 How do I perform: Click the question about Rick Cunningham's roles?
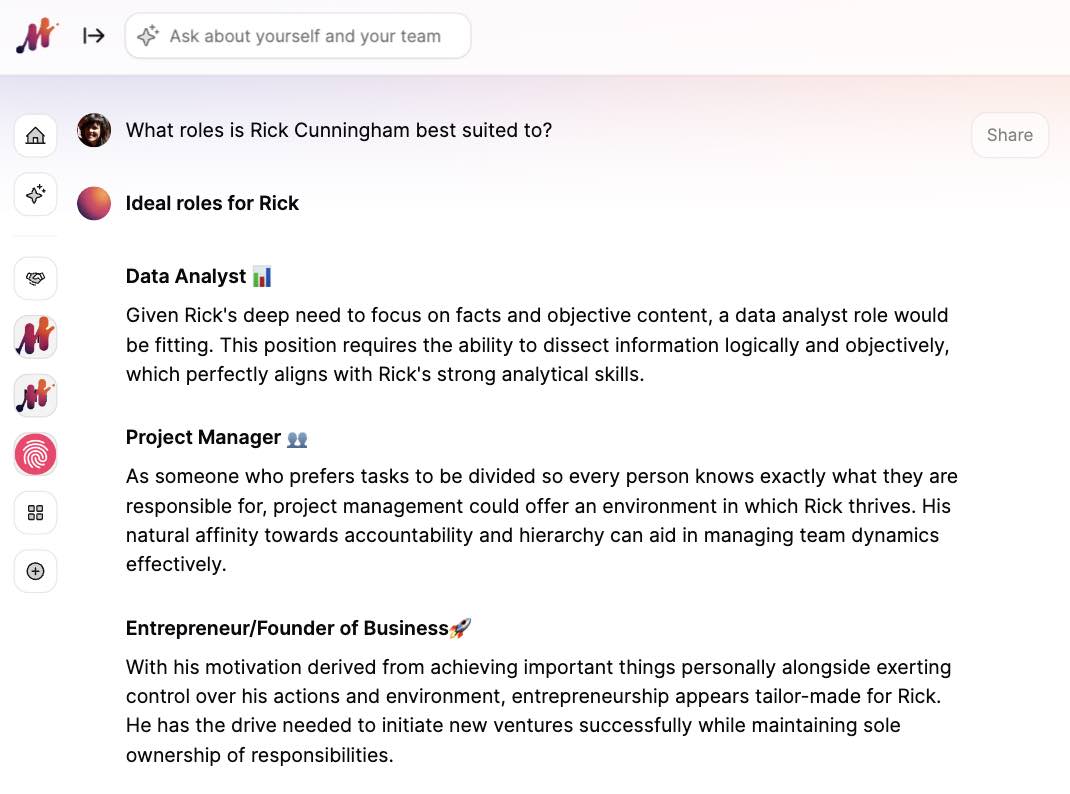[x=338, y=130]
